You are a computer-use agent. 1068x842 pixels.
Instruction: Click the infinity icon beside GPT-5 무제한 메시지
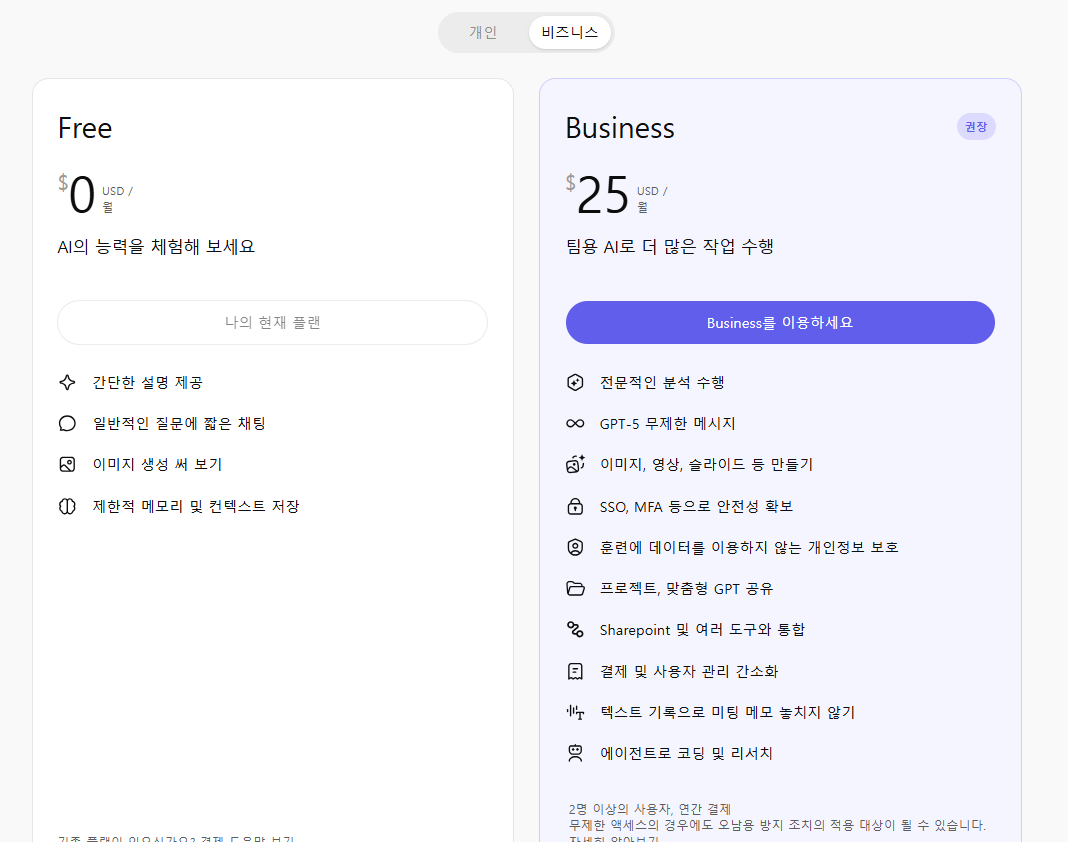click(576, 424)
